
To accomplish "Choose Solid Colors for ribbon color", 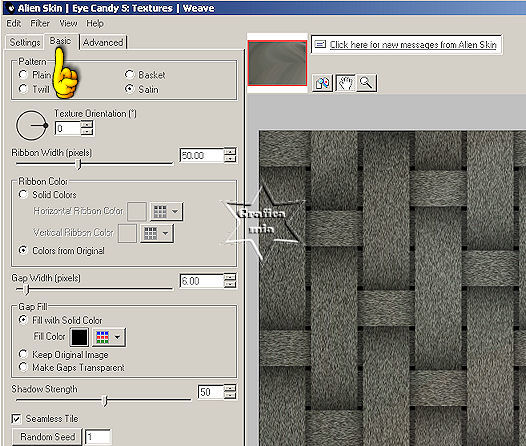I will 48,194.
